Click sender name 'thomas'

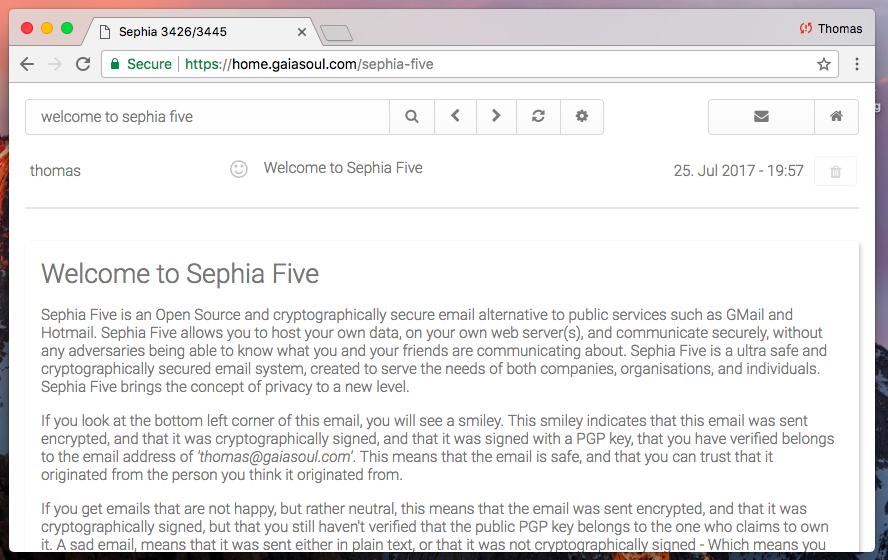[x=55, y=170]
